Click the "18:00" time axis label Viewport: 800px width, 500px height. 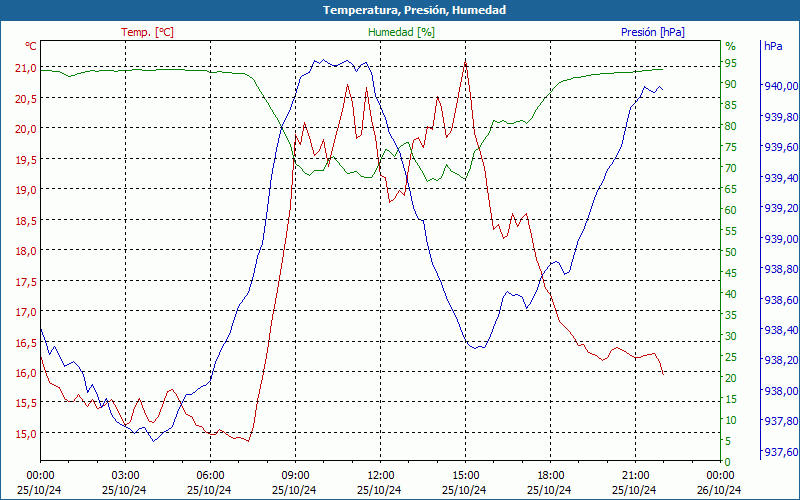[551, 476]
